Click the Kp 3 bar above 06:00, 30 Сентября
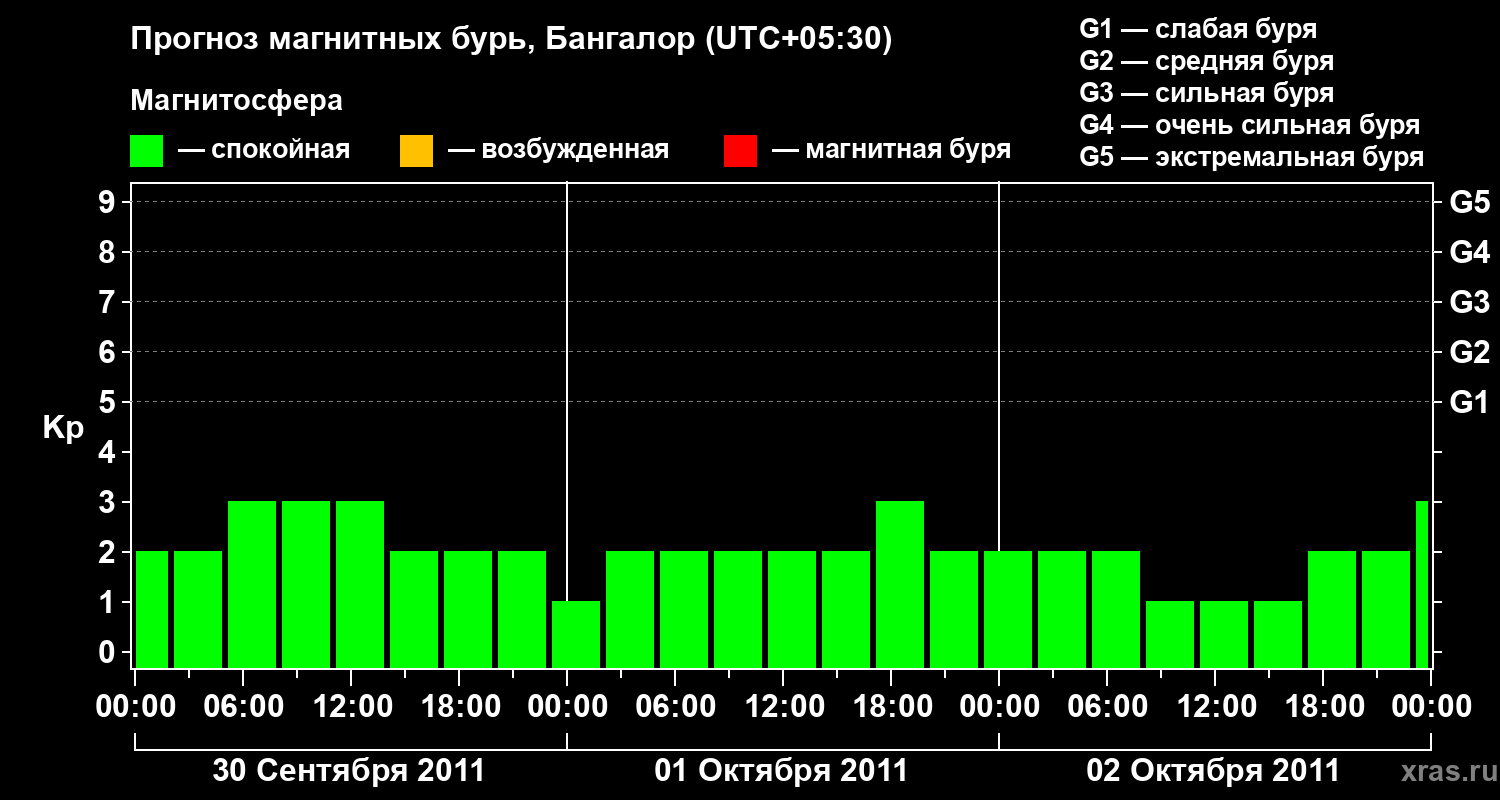Viewport: 1500px width, 800px height. tap(252, 584)
